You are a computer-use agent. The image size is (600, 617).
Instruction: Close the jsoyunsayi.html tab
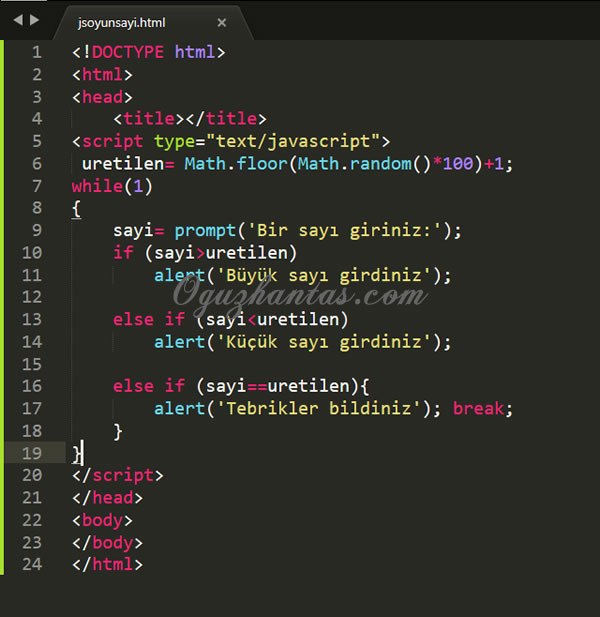[222, 23]
